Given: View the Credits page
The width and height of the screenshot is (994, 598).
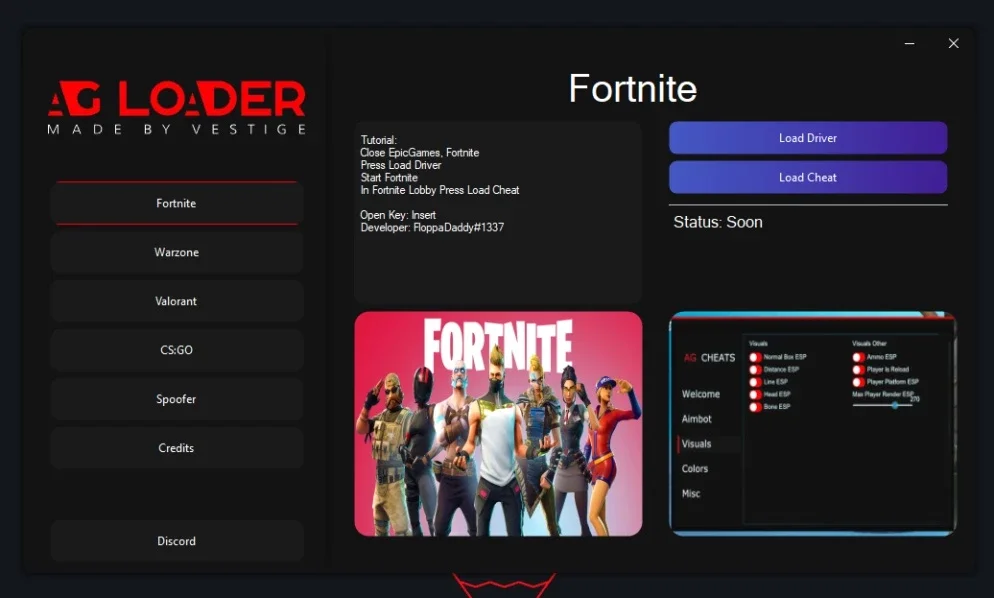Looking at the screenshot, I should (x=176, y=448).
